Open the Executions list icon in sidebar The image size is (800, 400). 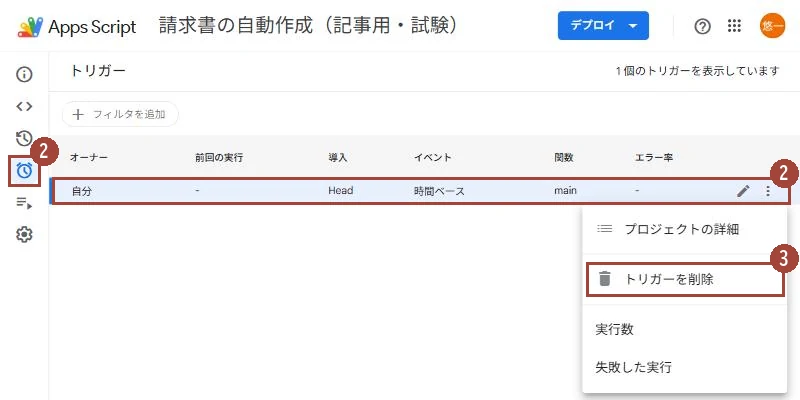tap(24, 203)
